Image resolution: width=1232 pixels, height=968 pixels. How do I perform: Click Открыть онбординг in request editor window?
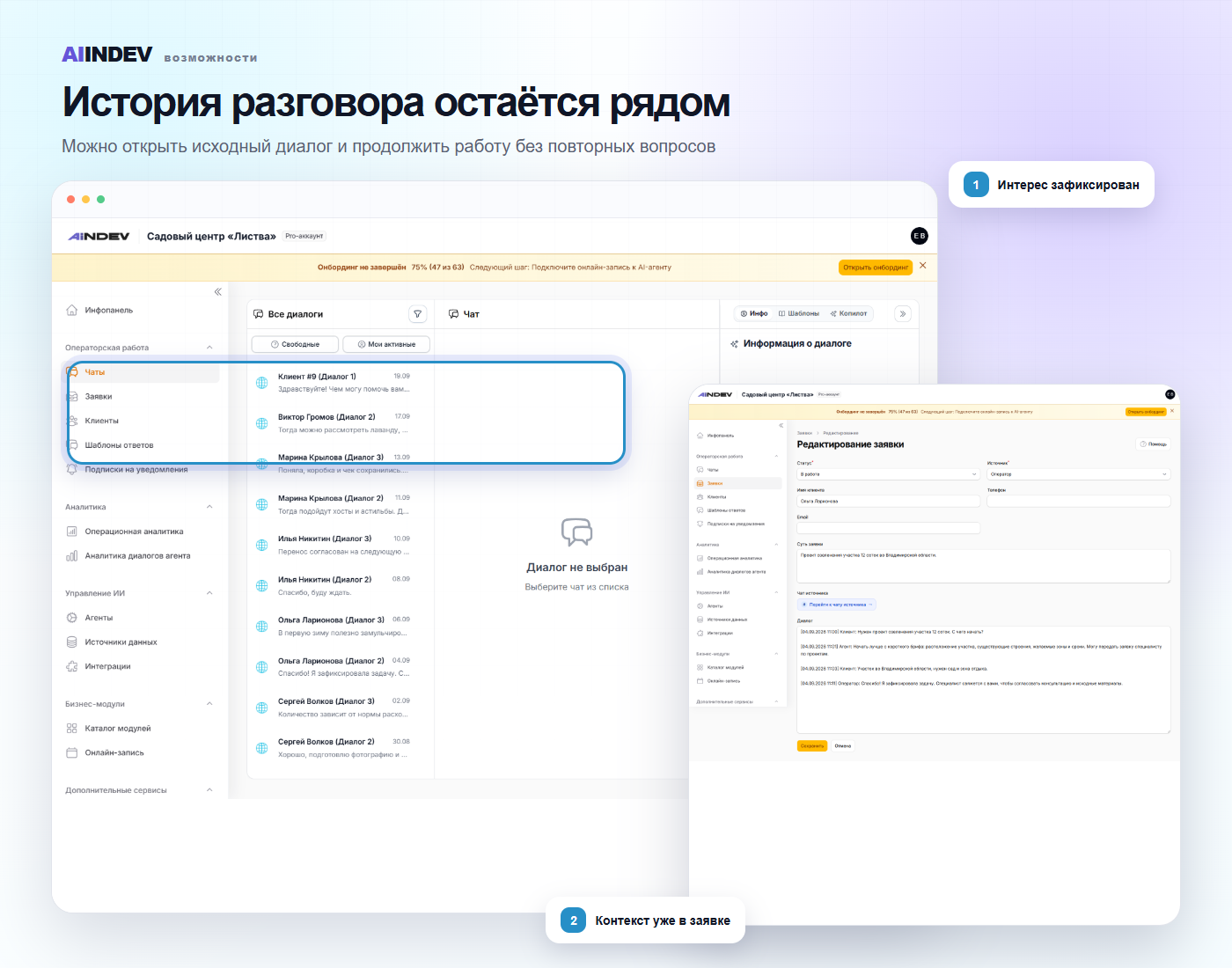coord(1146,412)
